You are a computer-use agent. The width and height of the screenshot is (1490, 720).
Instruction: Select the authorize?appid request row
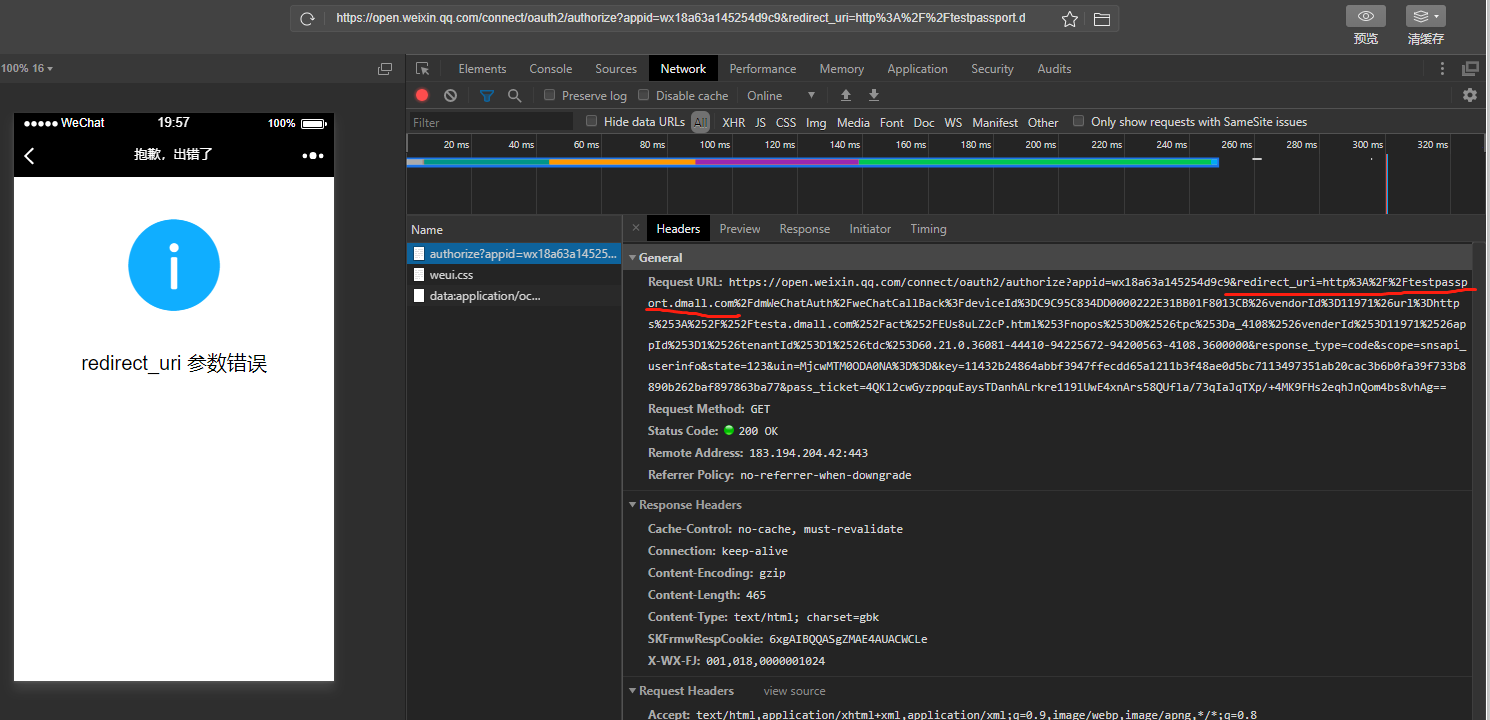pyautogui.click(x=514, y=254)
